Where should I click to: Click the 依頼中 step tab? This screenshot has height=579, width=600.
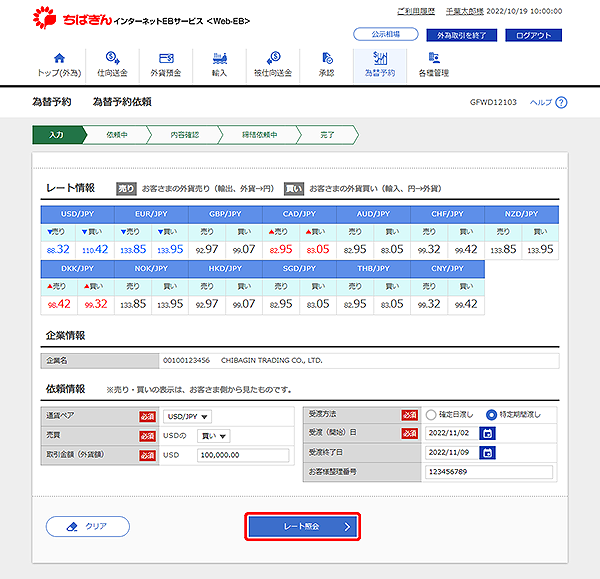coord(117,135)
